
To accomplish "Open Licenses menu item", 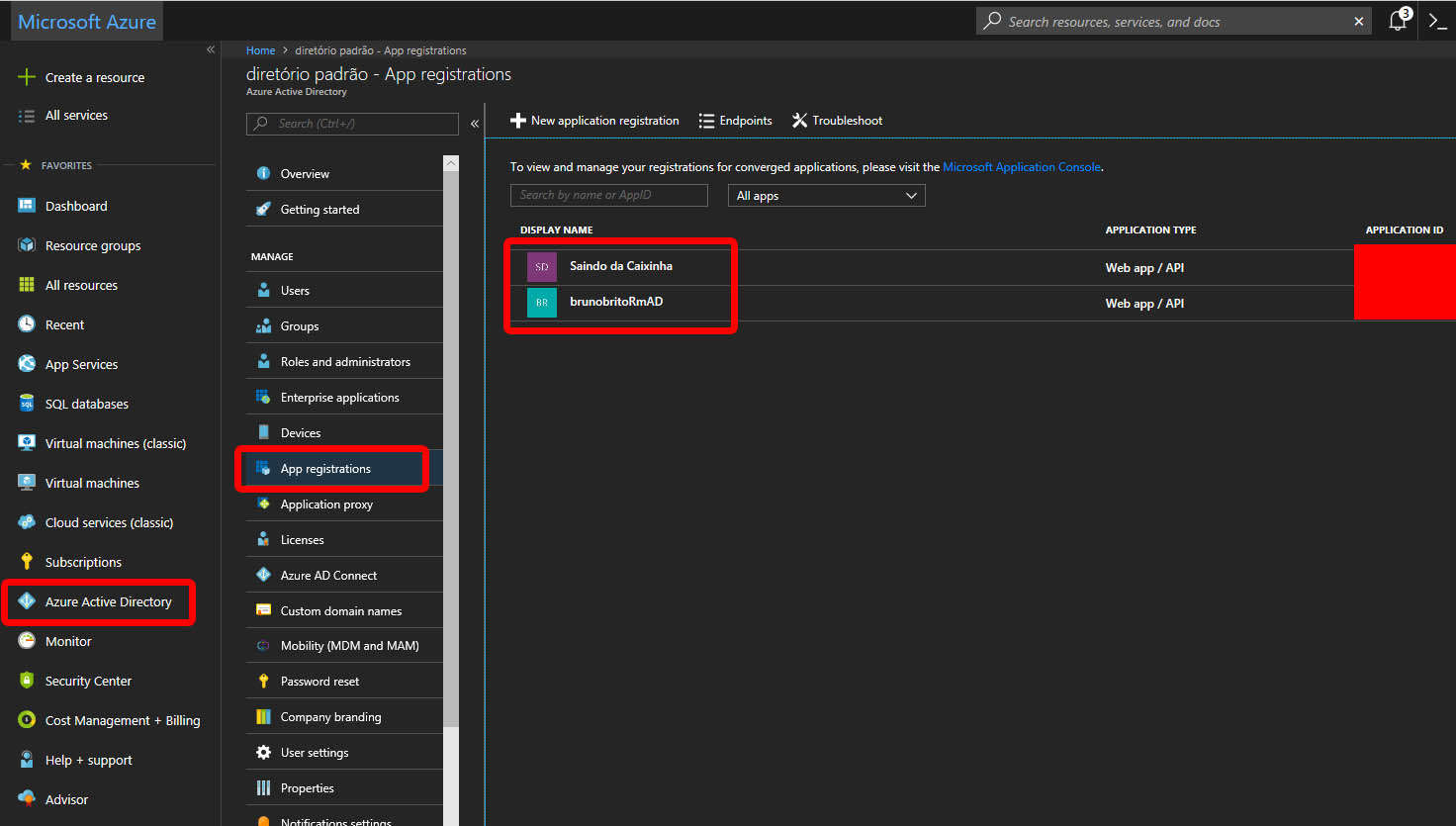I will [344, 540].
